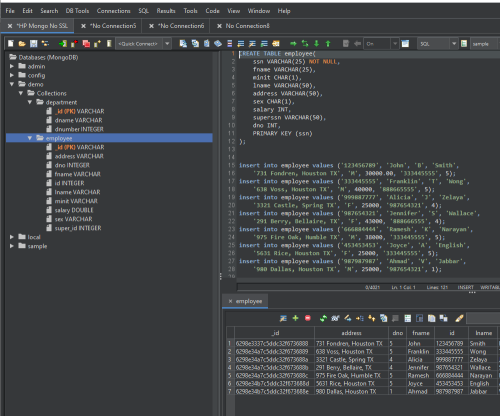
Task: Click the green up arrow toolbar icon
Action: point(328,44)
